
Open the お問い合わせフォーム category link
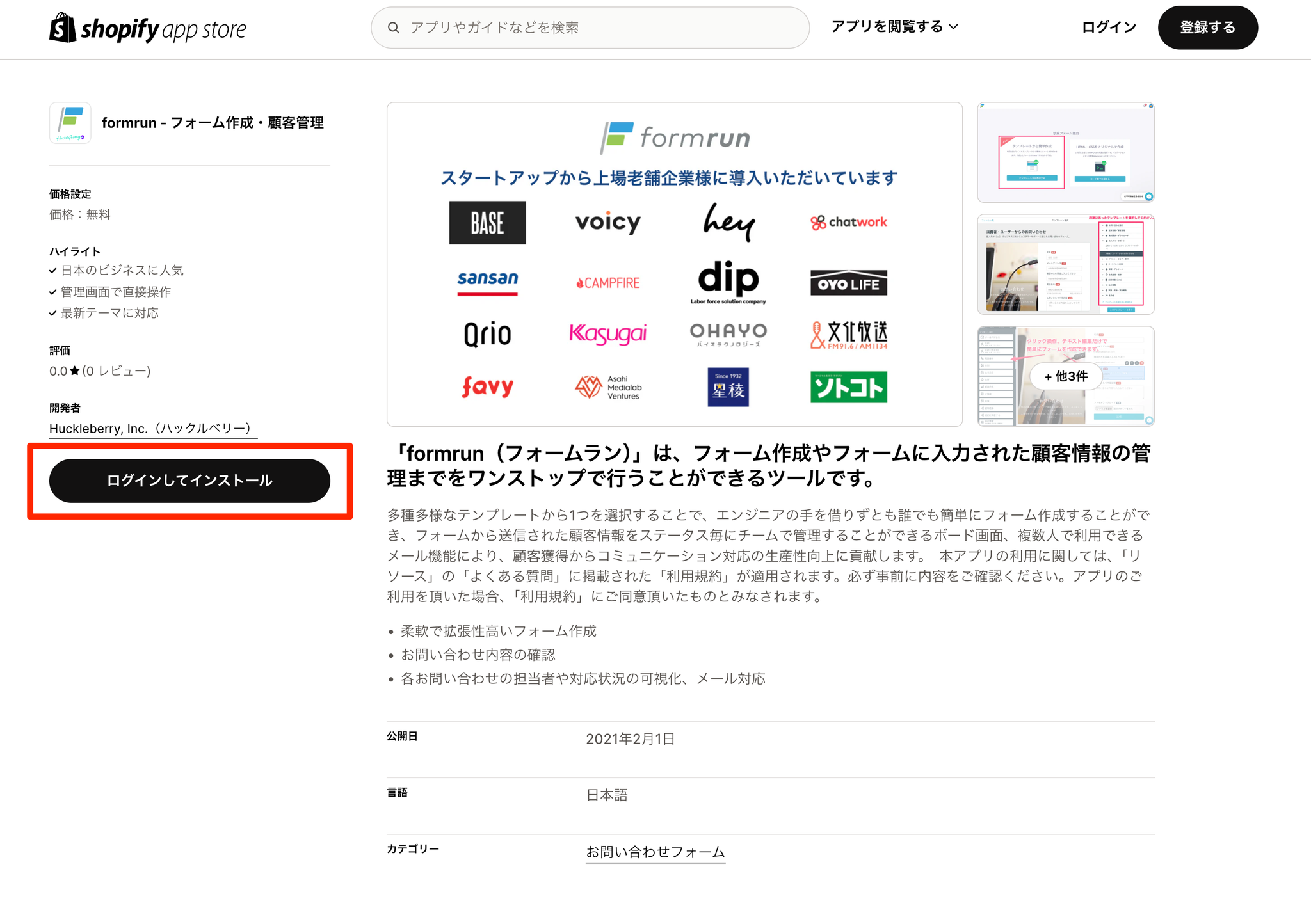point(655,852)
